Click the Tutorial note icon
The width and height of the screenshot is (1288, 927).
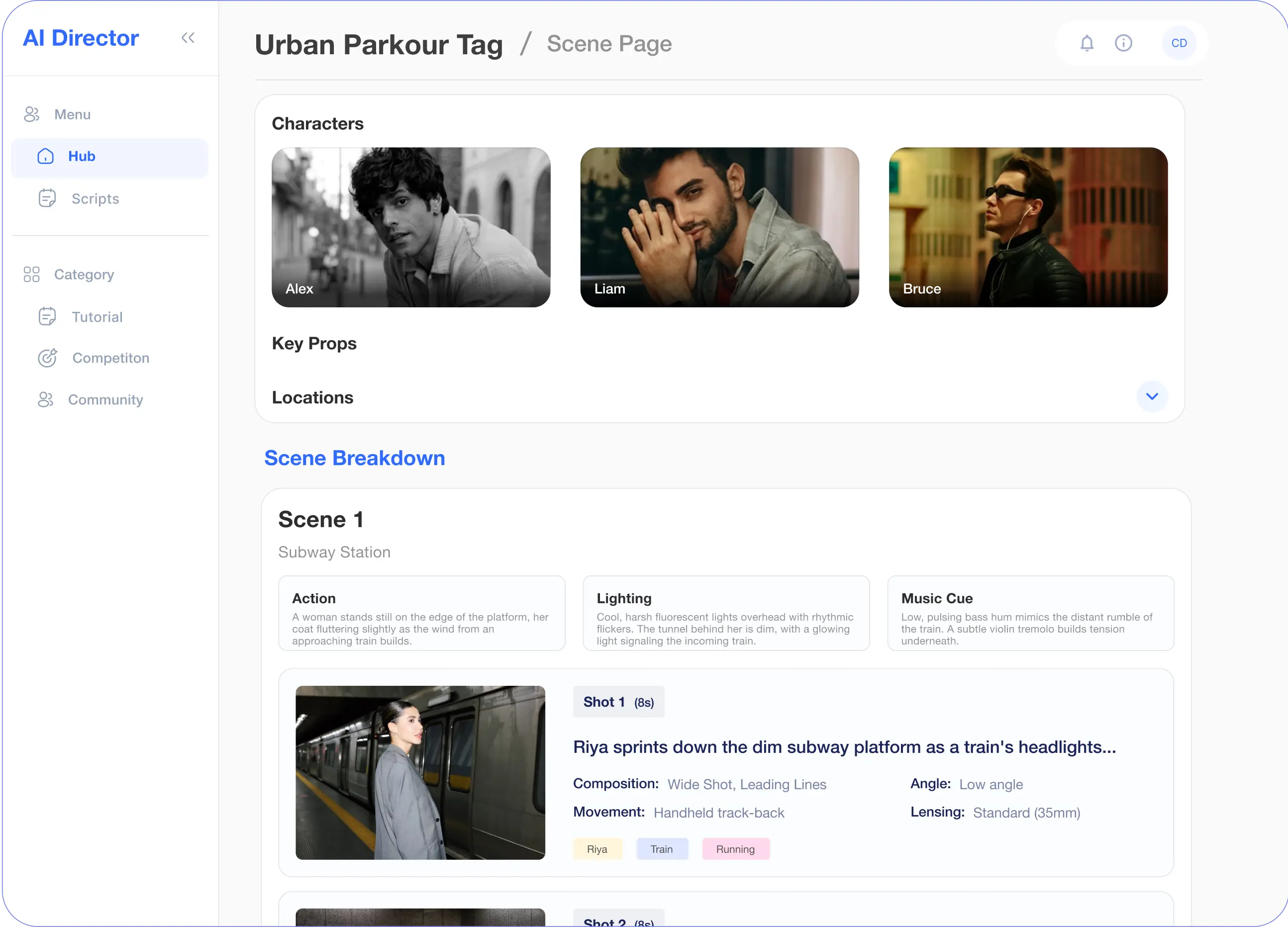click(x=47, y=317)
